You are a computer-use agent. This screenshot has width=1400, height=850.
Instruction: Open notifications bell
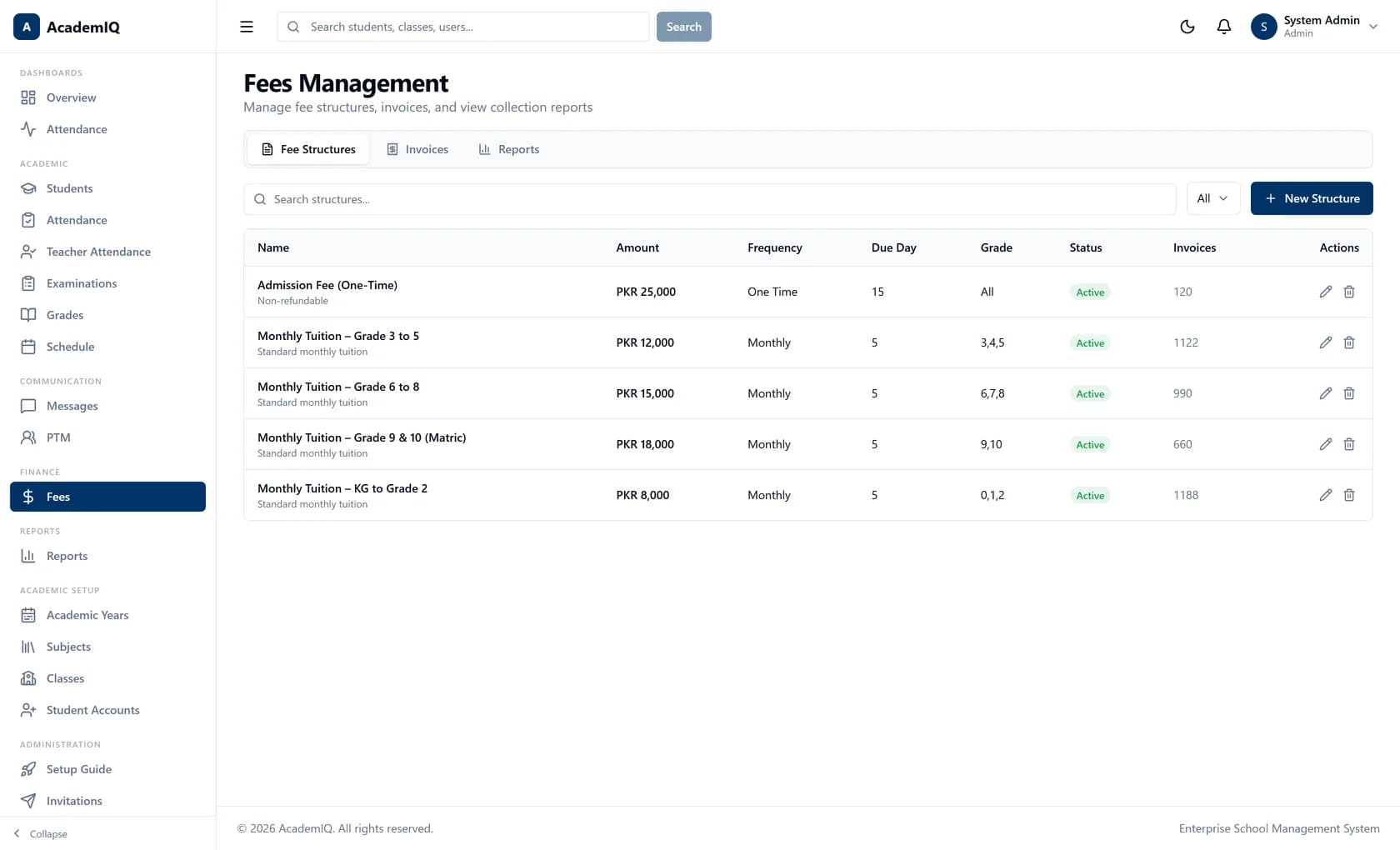click(x=1224, y=27)
